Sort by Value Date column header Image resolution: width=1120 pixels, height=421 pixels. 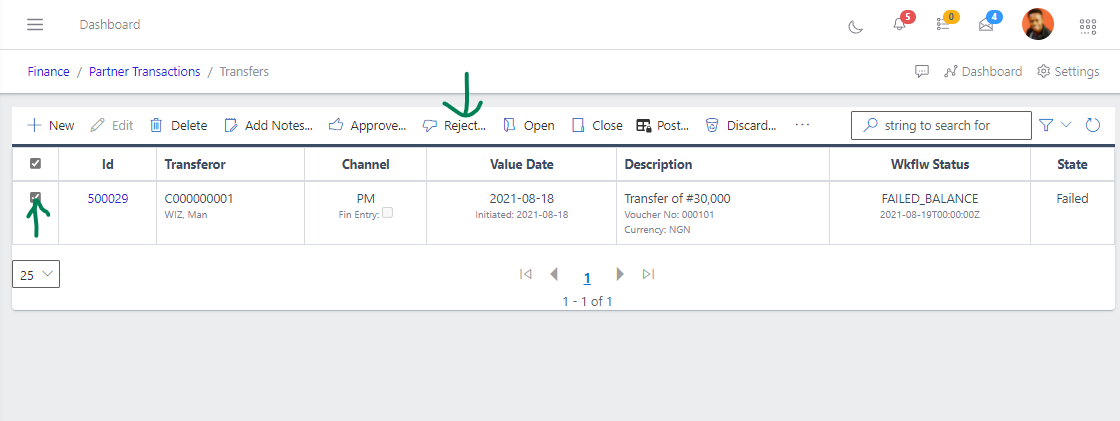tap(521, 164)
